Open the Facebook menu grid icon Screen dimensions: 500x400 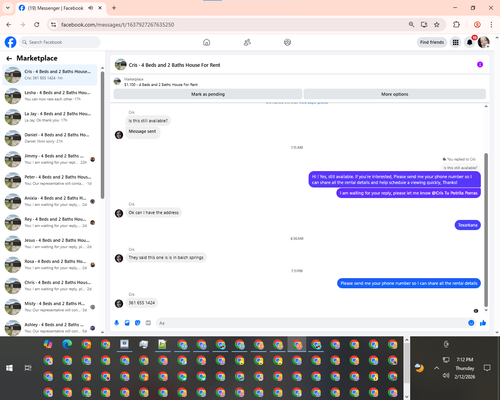click(455, 42)
